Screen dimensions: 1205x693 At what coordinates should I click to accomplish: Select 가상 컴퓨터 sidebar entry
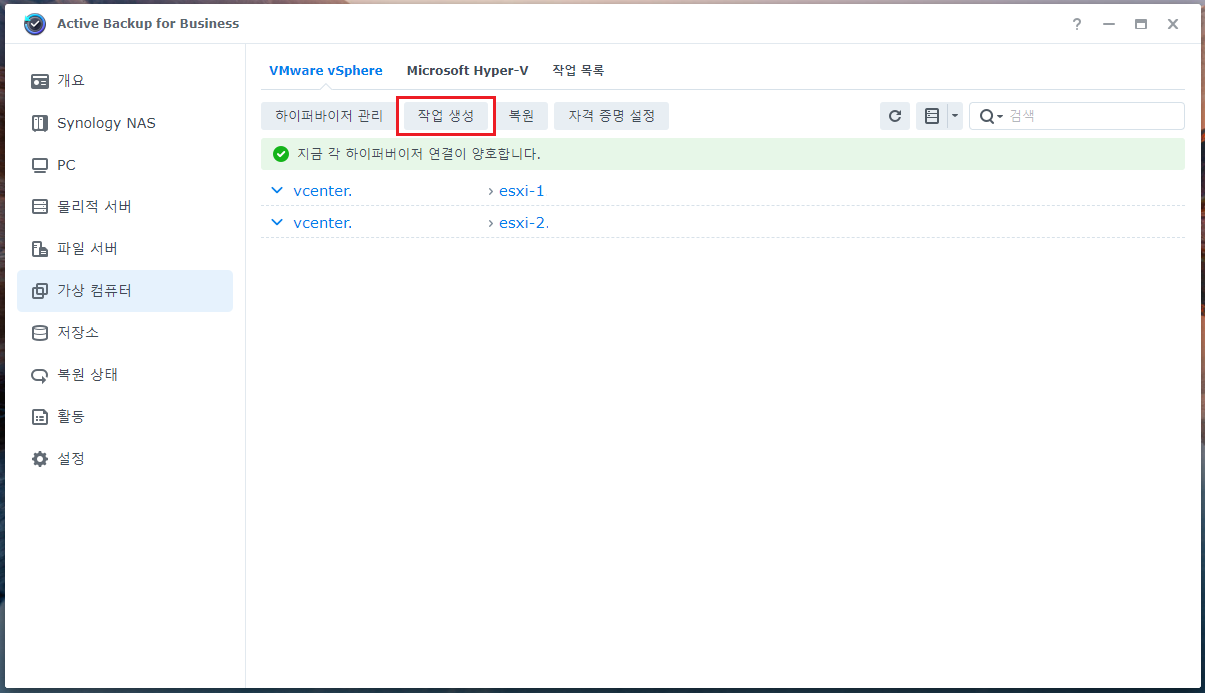point(125,291)
